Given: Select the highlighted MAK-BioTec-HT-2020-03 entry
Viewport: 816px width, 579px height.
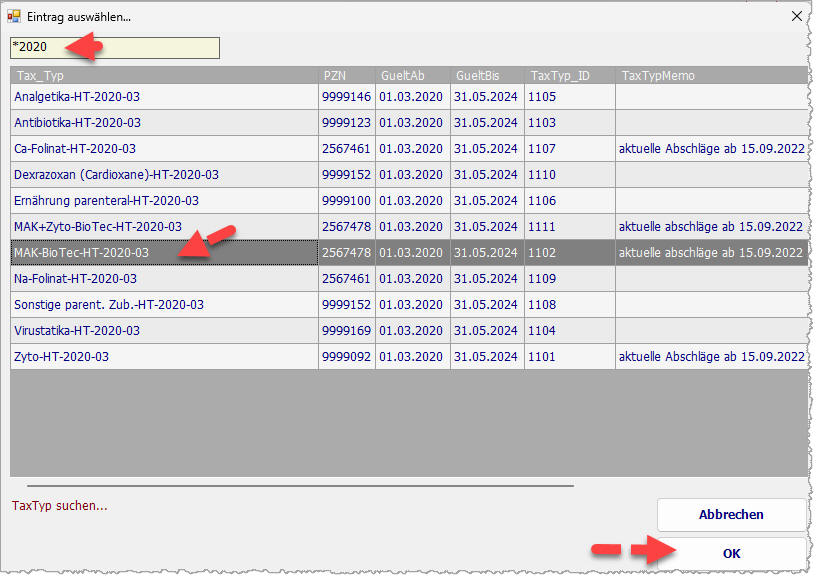Looking at the screenshot, I should point(164,253).
